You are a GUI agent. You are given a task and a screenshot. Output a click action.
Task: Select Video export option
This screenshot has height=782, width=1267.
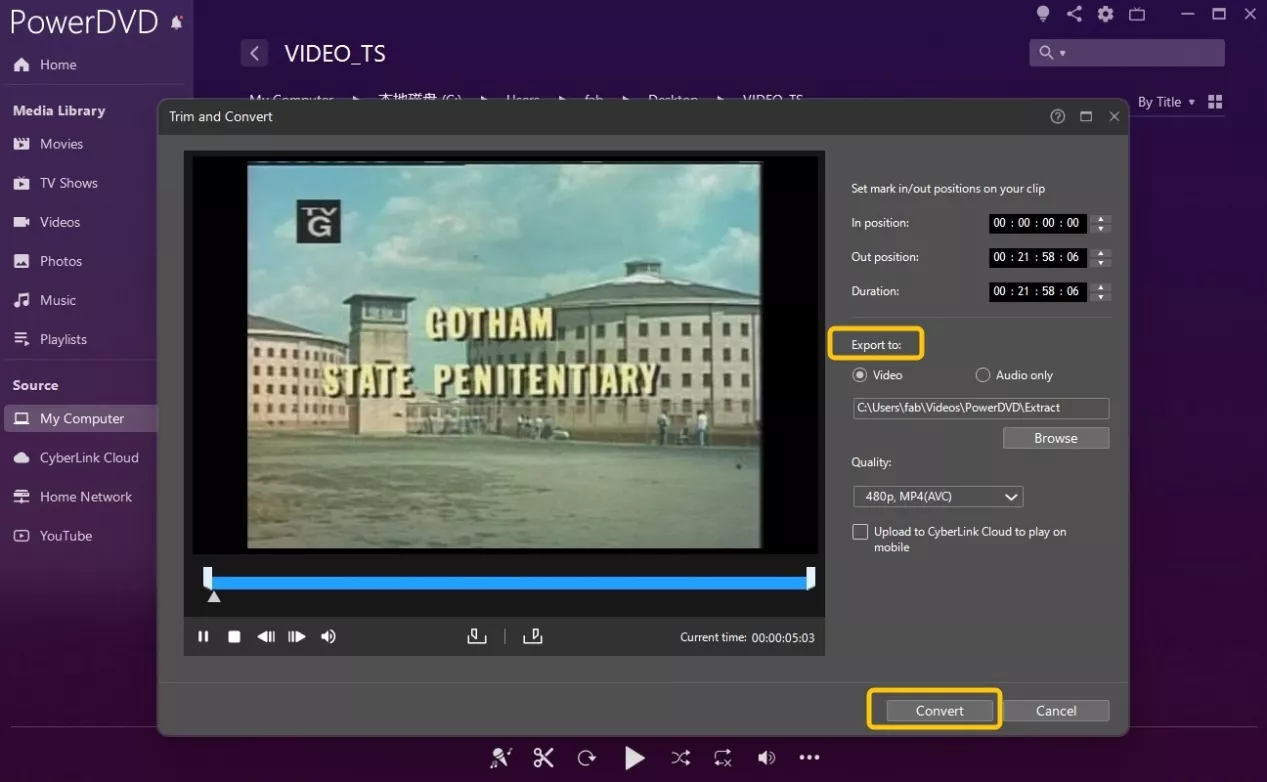tap(877, 375)
